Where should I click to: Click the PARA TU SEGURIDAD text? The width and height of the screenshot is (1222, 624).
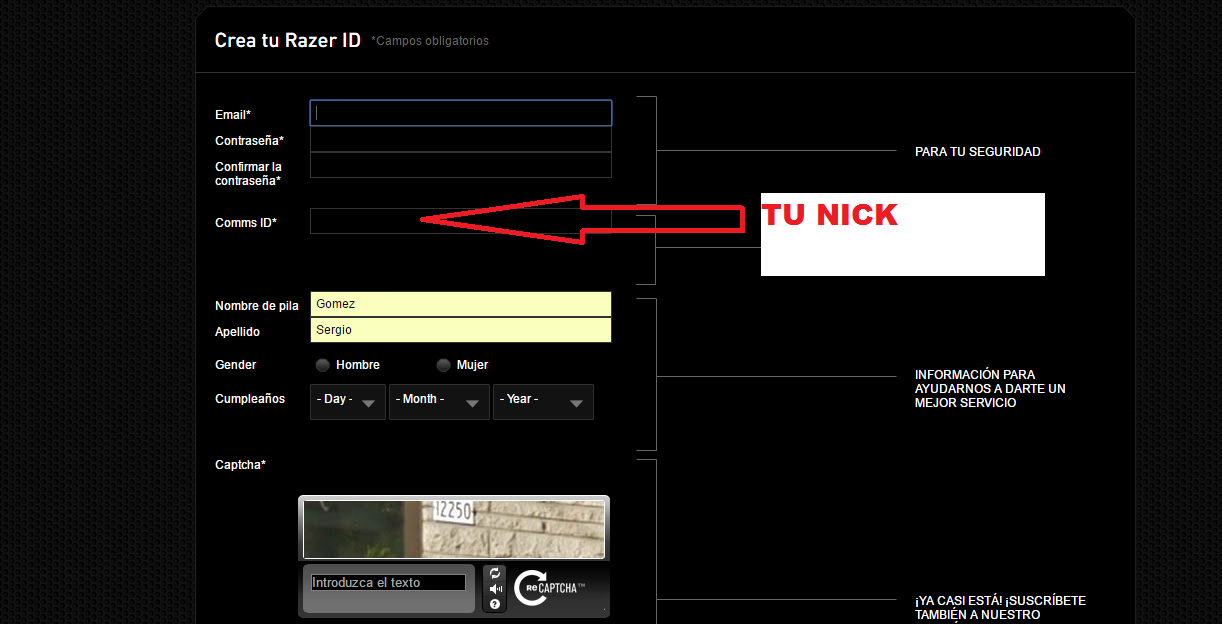978,152
